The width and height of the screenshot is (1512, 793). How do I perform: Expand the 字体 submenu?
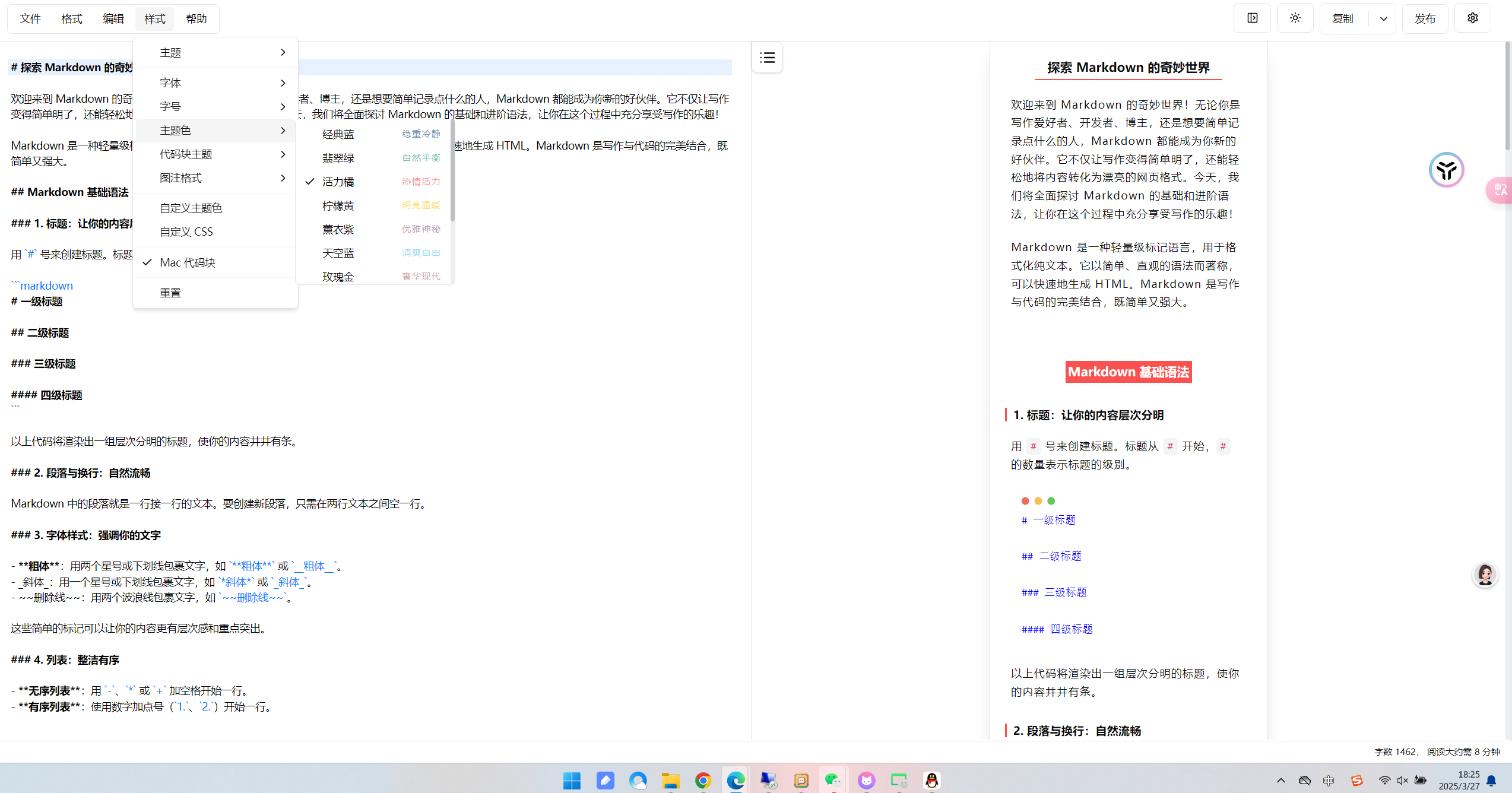(x=215, y=83)
